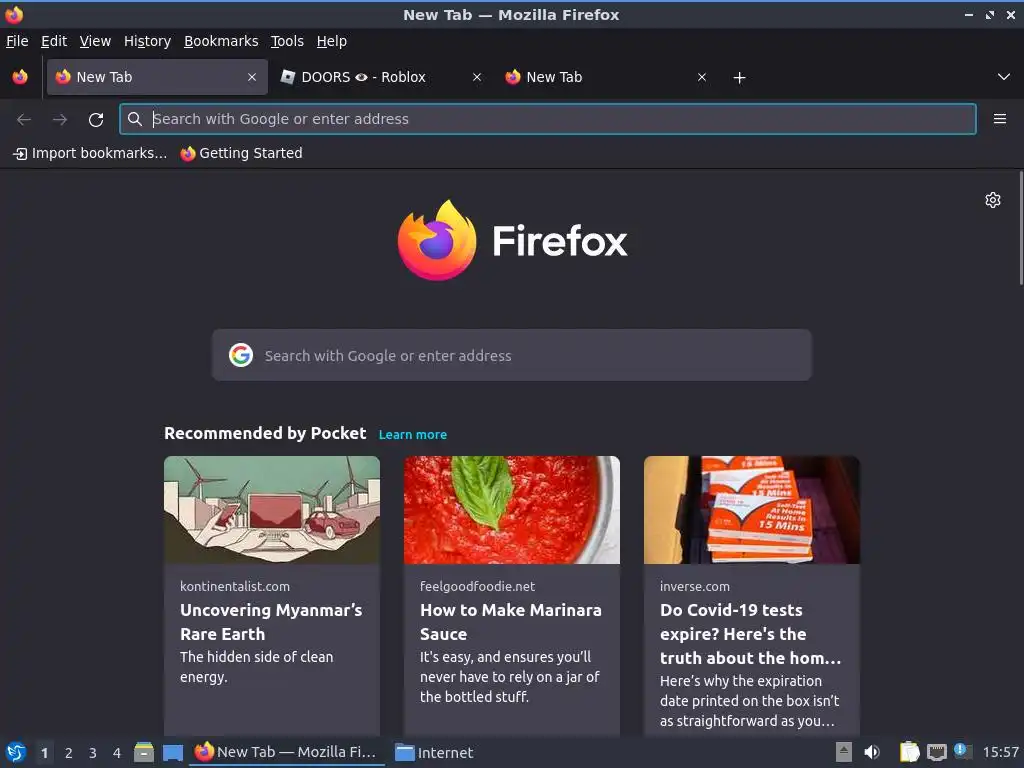Open the volume tray icon
The image size is (1024, 768).
pos(872,752)
